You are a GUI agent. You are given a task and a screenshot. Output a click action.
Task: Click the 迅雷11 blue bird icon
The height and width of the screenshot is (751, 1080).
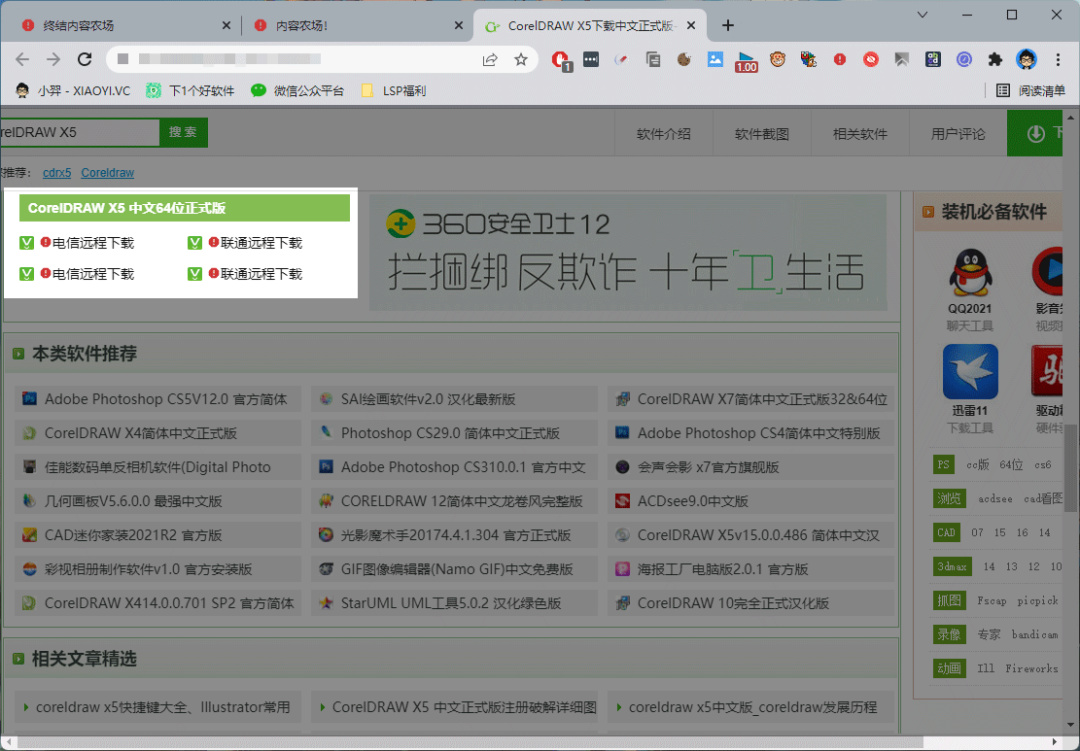click(x=970, y=371)
